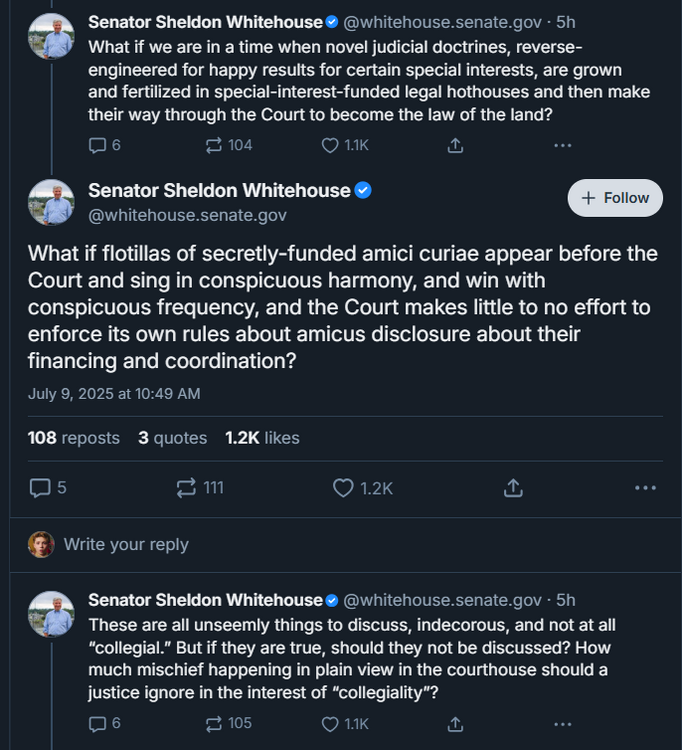Reply to the main post about amici curiae
The image size is (682, 750).
pyautogui.click(x=41, y=488)
